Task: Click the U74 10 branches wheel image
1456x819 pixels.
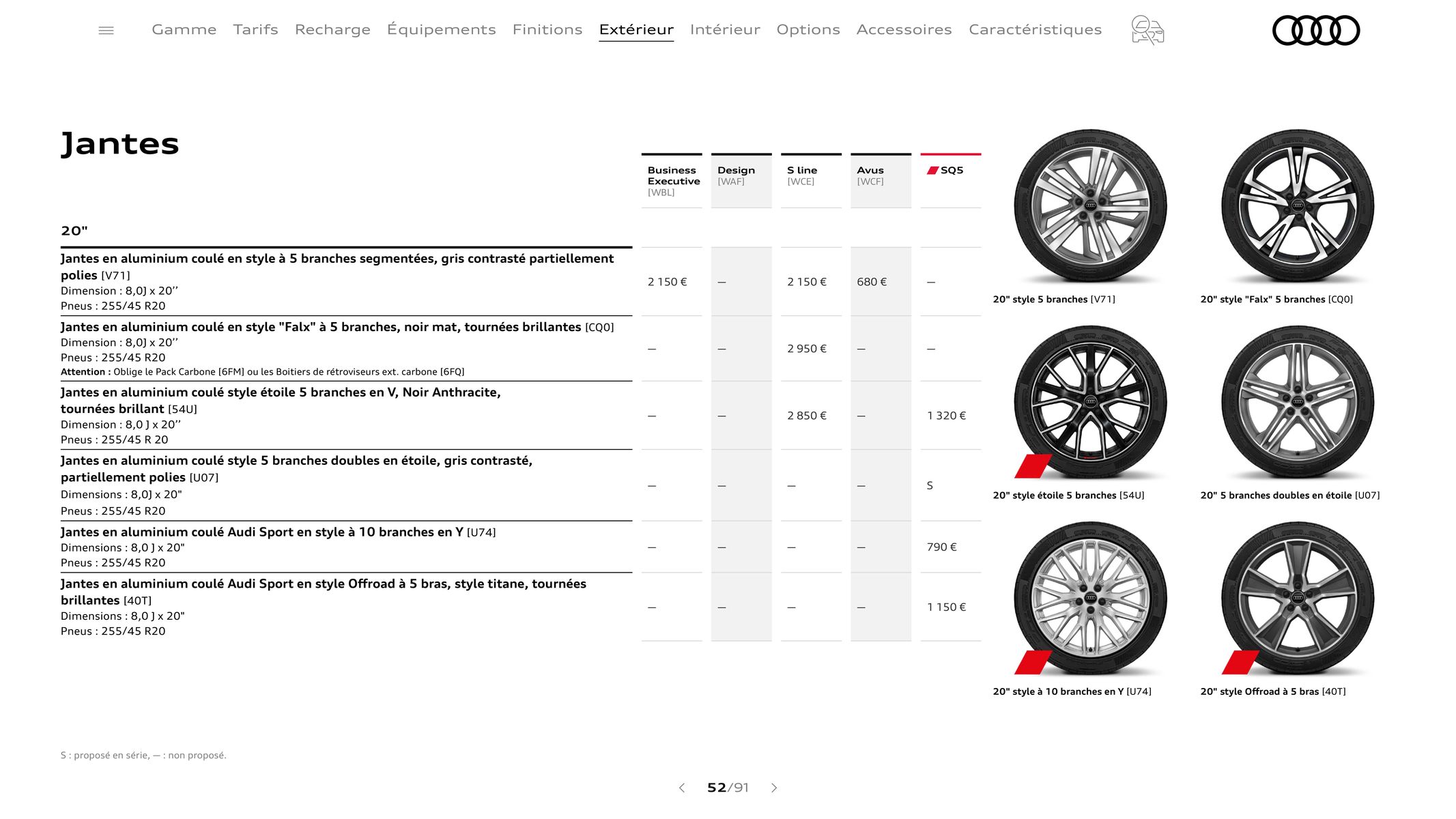Action: pos(1090,599)
